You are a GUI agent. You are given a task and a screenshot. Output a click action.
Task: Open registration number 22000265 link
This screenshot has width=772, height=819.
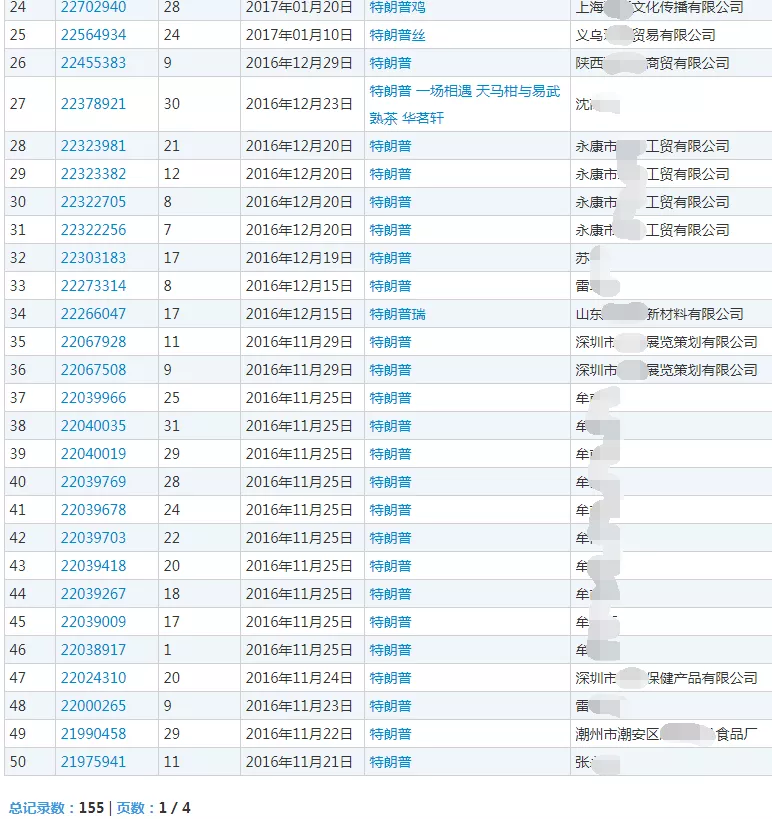tap(93, 706)
